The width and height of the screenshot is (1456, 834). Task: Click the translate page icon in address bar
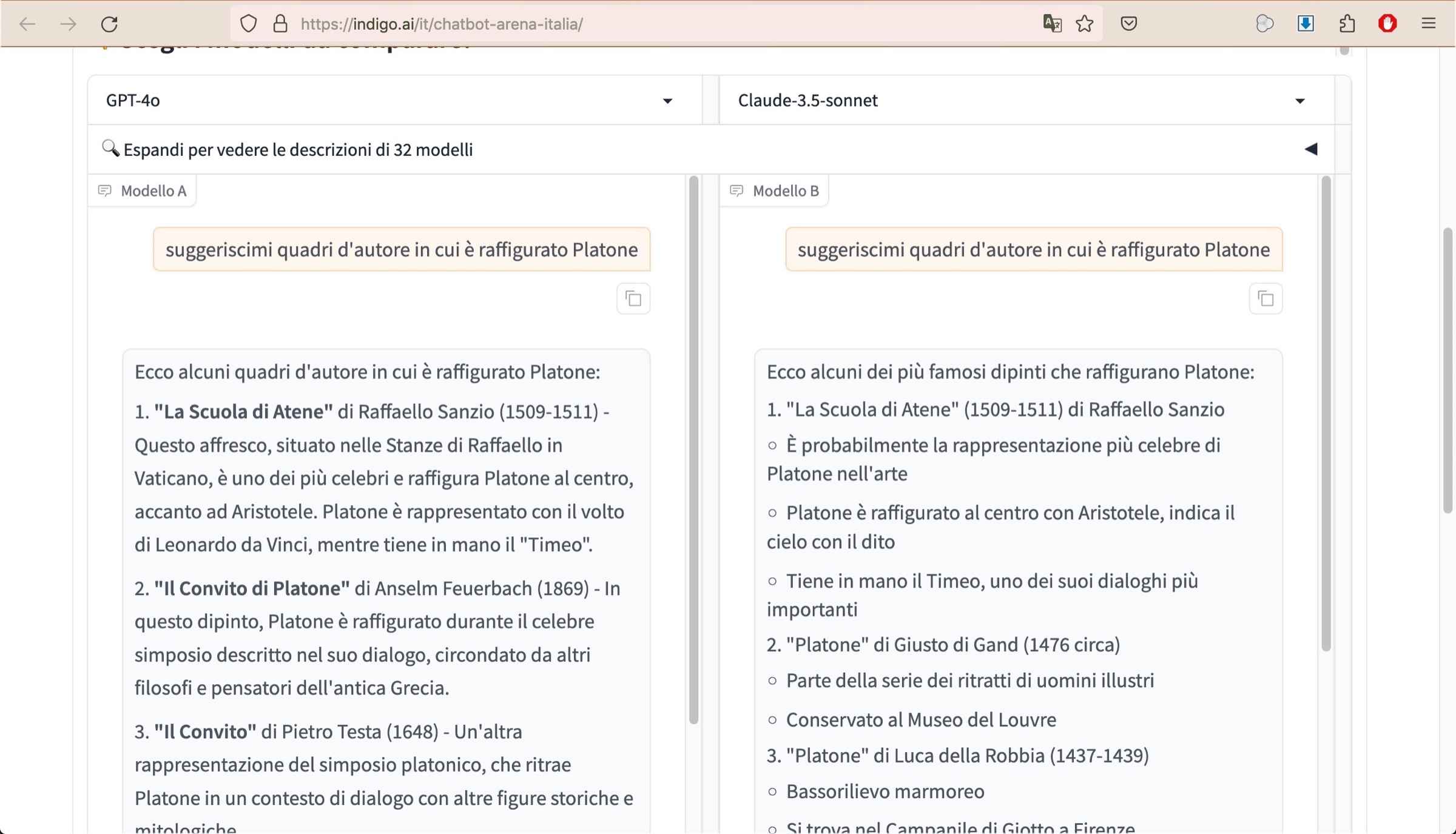click(x=1052, y=24)
